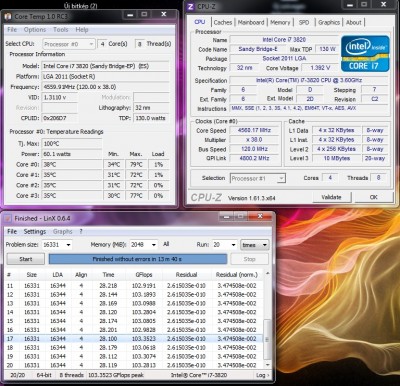Click the Intel Core i7 logo

point(365,53)
